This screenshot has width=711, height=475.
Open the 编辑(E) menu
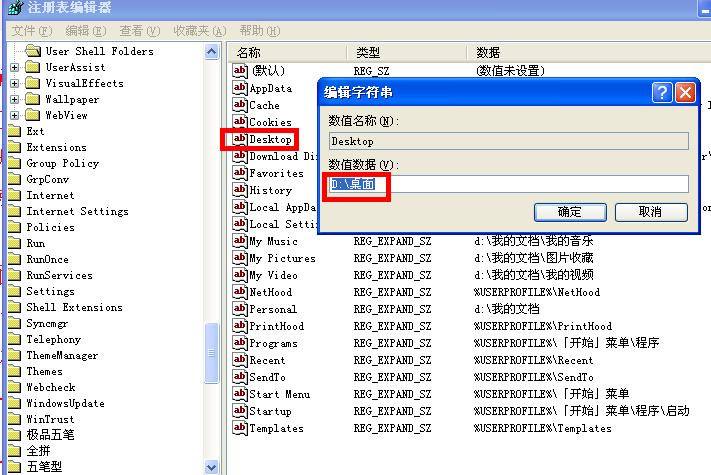click(x=86, y=31)
